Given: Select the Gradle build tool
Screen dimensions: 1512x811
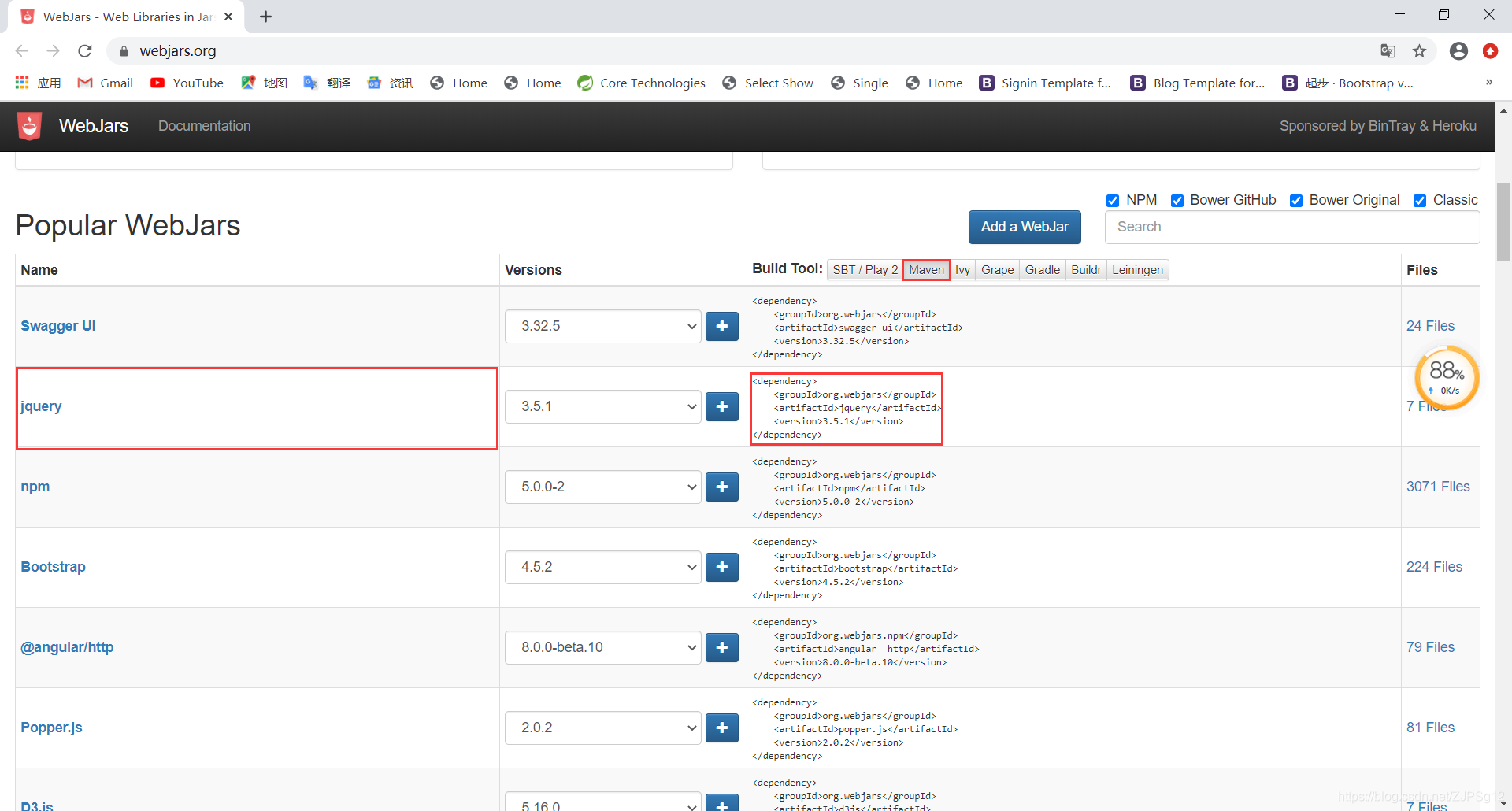Looking at the screenshot, I should (x=1043, y=270).
